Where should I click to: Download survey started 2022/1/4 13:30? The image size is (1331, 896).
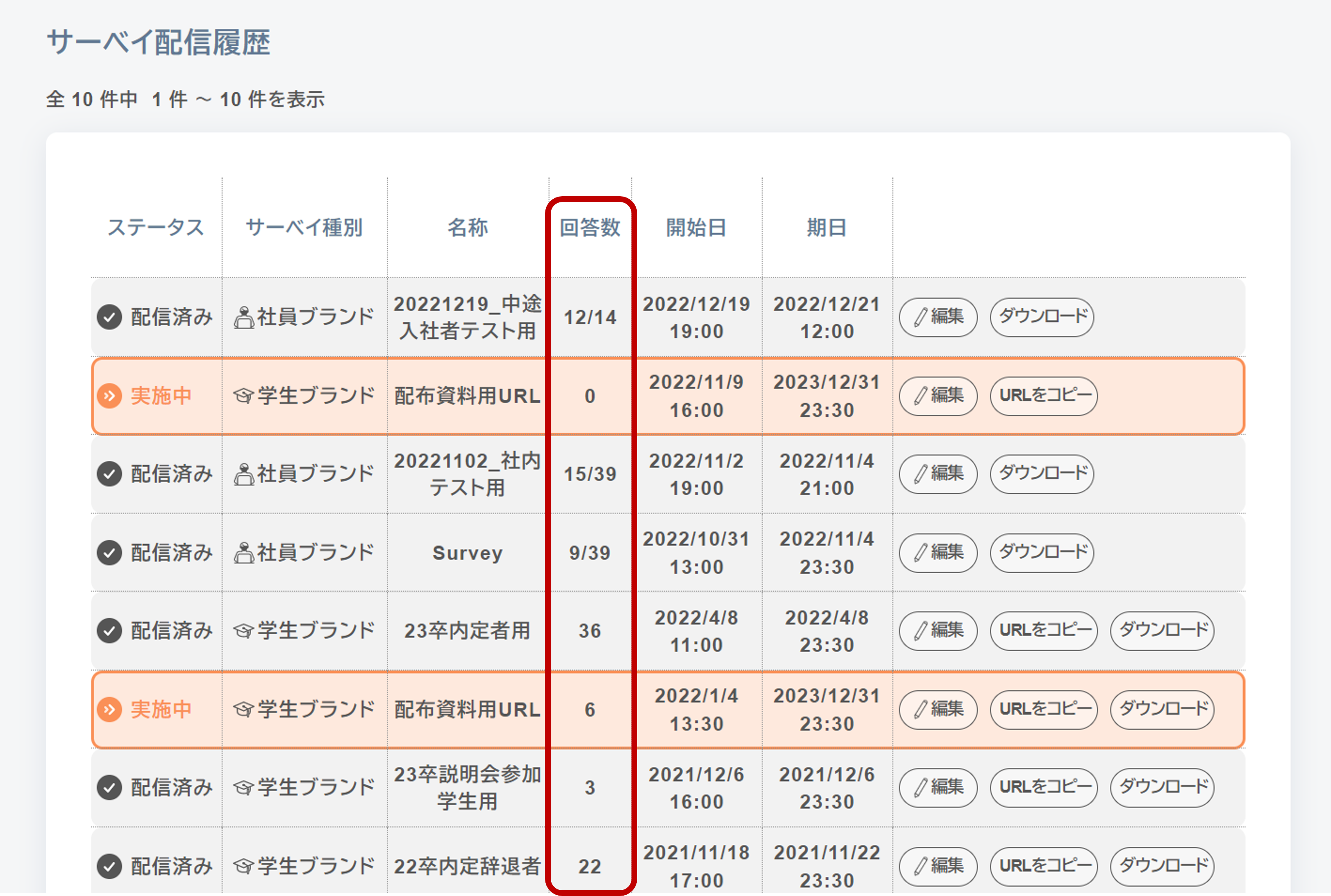tap(1162, 710)
